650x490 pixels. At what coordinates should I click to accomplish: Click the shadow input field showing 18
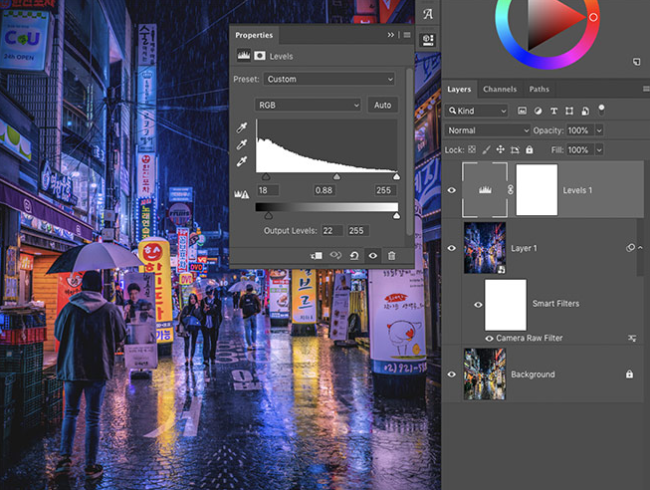point(268,190)
